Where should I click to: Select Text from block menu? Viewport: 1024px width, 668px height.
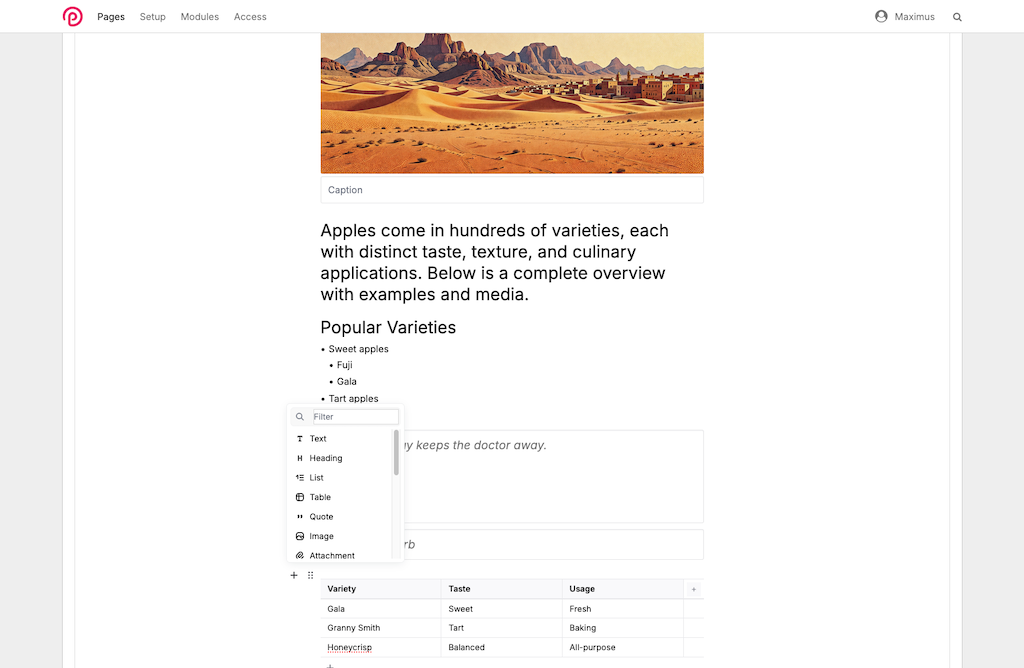341,439
